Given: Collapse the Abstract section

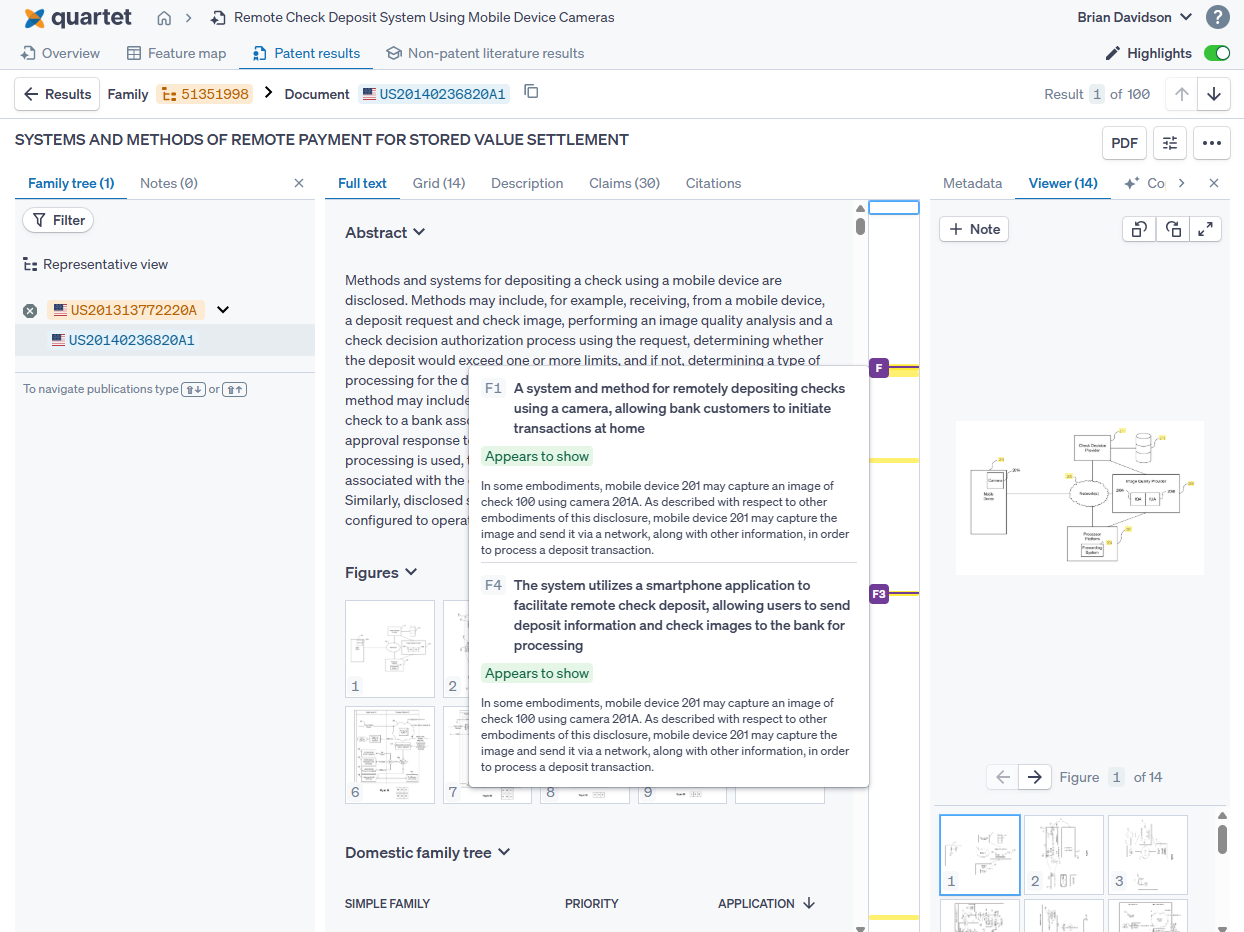Looking at the screenshot, I should [x=419, y=232].
